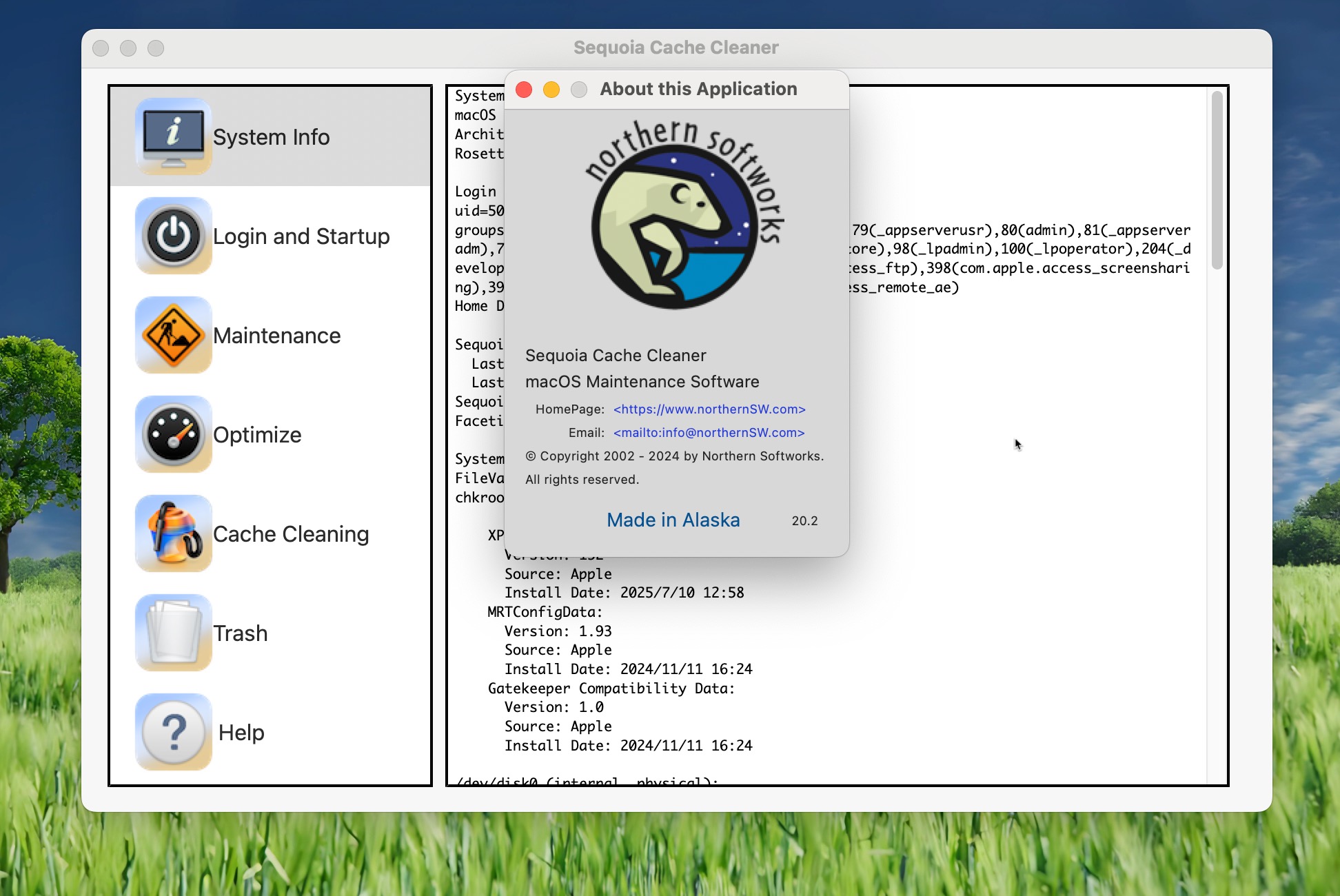Screen dimensions: 1340x896
Task: Select the Trash section label
Action: click(x=241, y=633)
